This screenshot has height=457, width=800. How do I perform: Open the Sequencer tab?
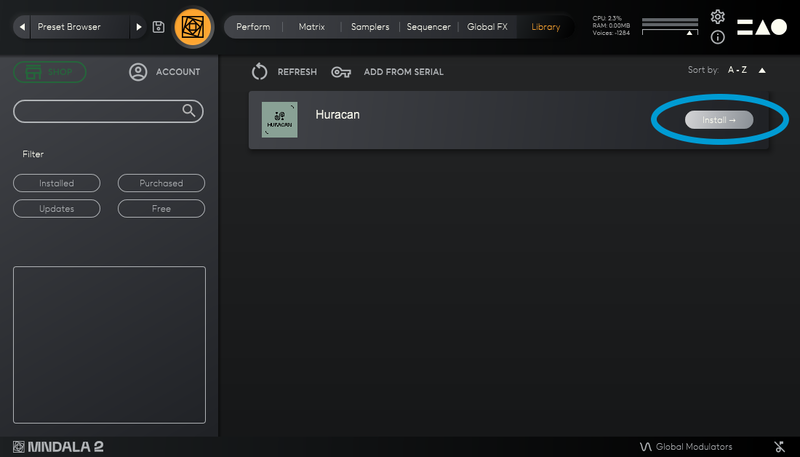(x=427, y=27)
